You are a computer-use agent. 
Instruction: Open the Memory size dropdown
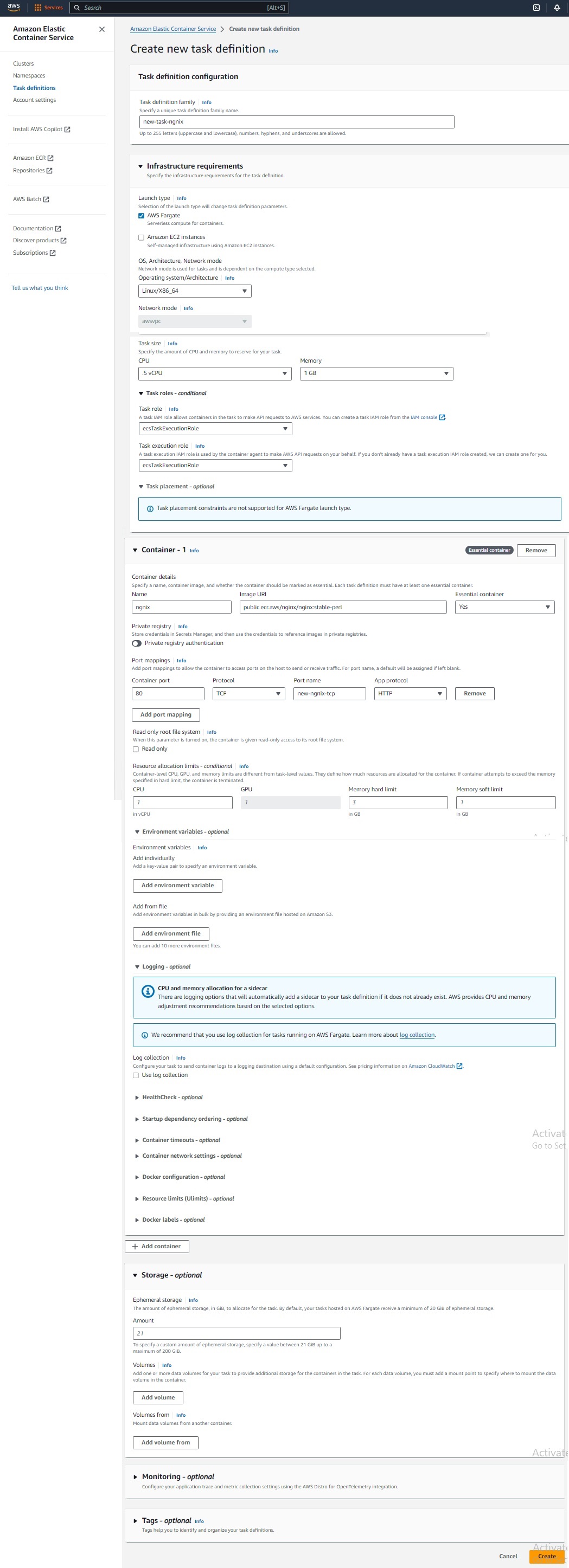[x=376, y=373]
